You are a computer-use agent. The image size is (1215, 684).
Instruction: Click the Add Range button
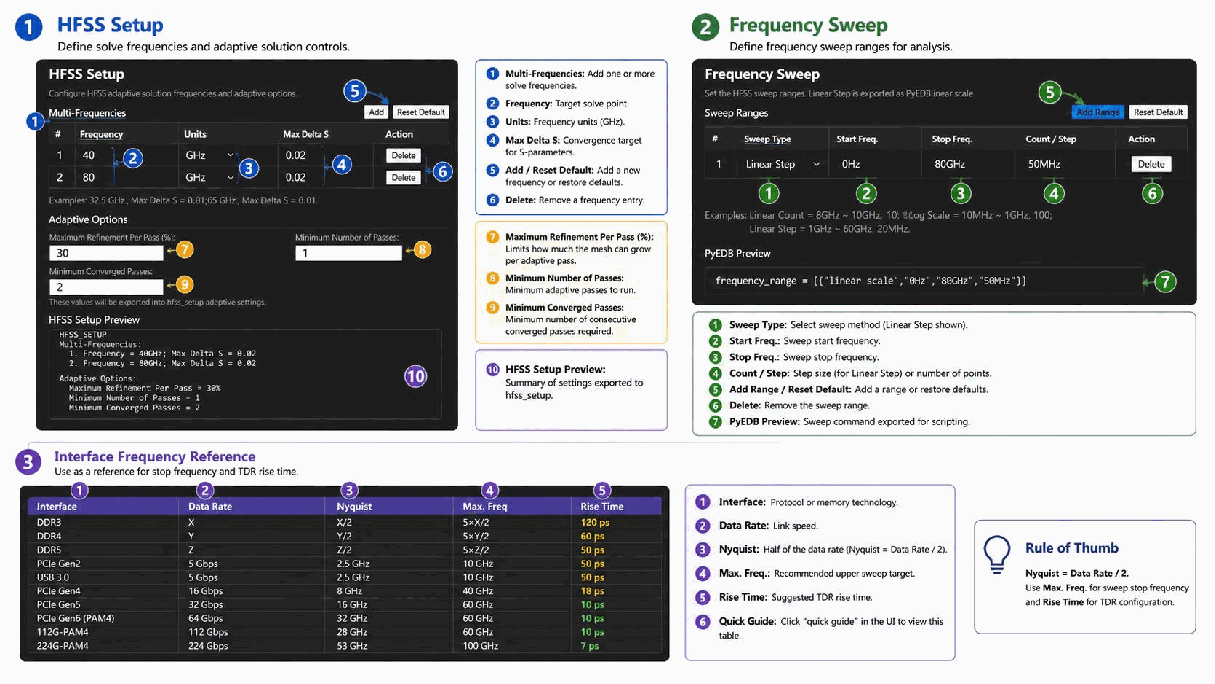click(x=1098, y=113)
